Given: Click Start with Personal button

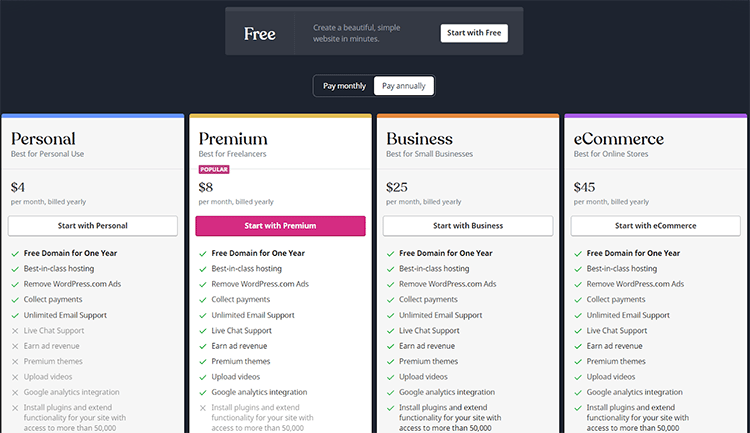Looking at the screenshot, I should click(x=93, y=226).
